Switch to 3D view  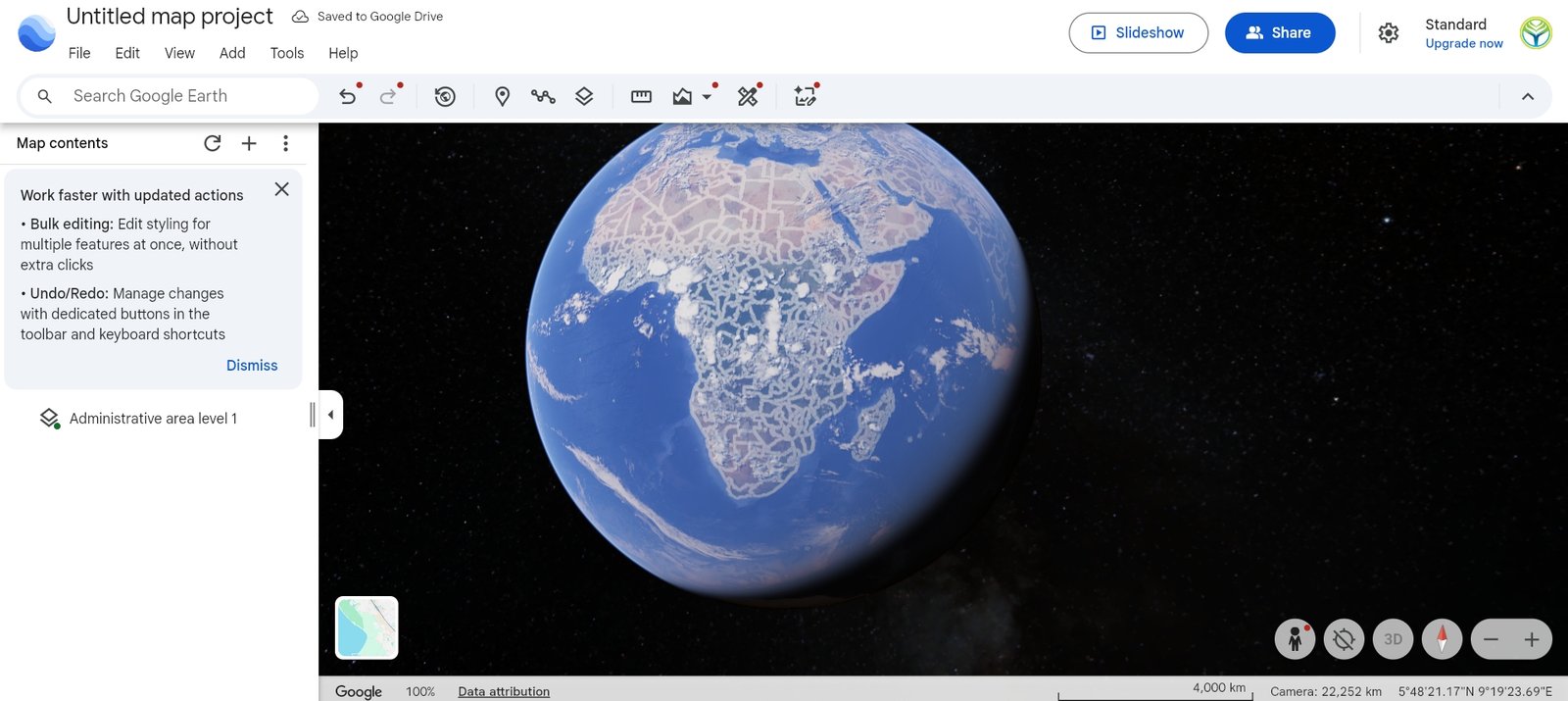tap(1393, 639)
